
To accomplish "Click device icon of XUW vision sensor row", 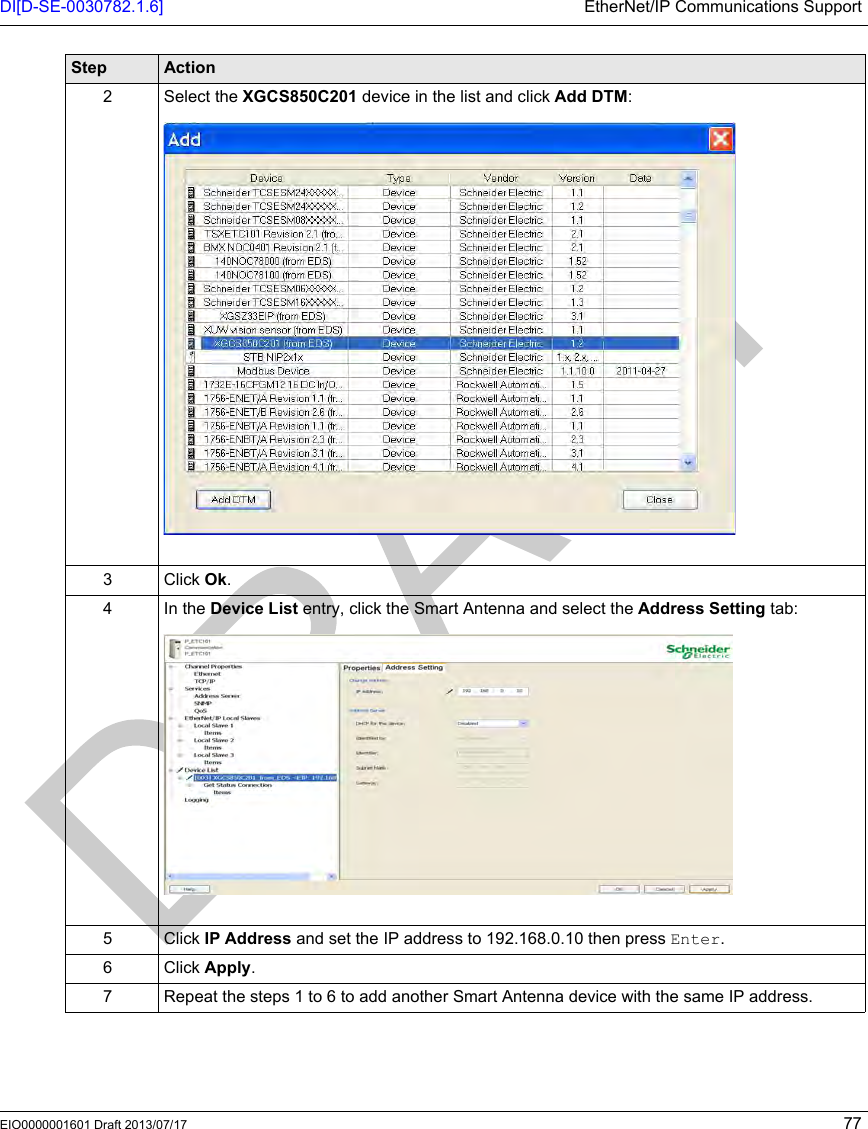I will pyautogui.click(x=191, y=330).
